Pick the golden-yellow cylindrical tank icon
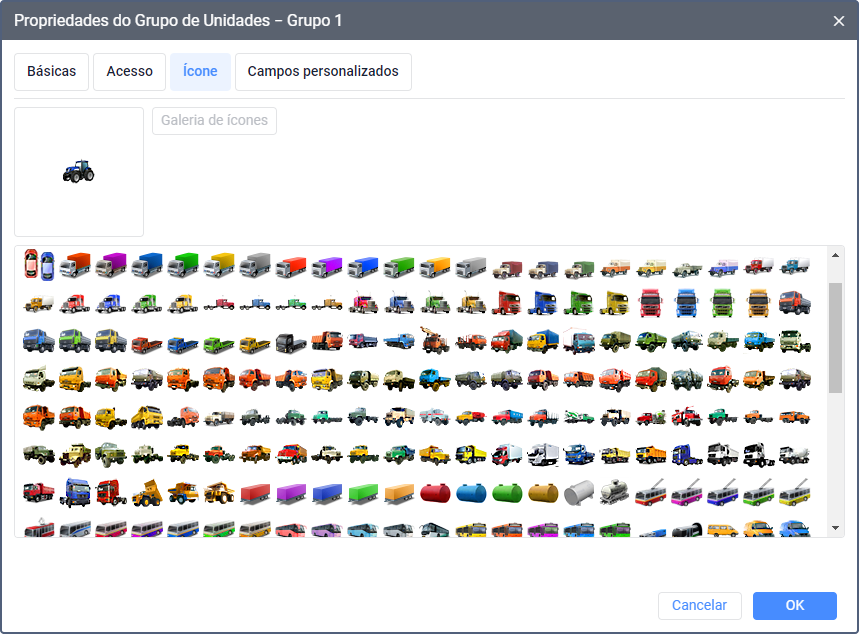The width and height of the screenshot is (860, 634). click(543, 493)
